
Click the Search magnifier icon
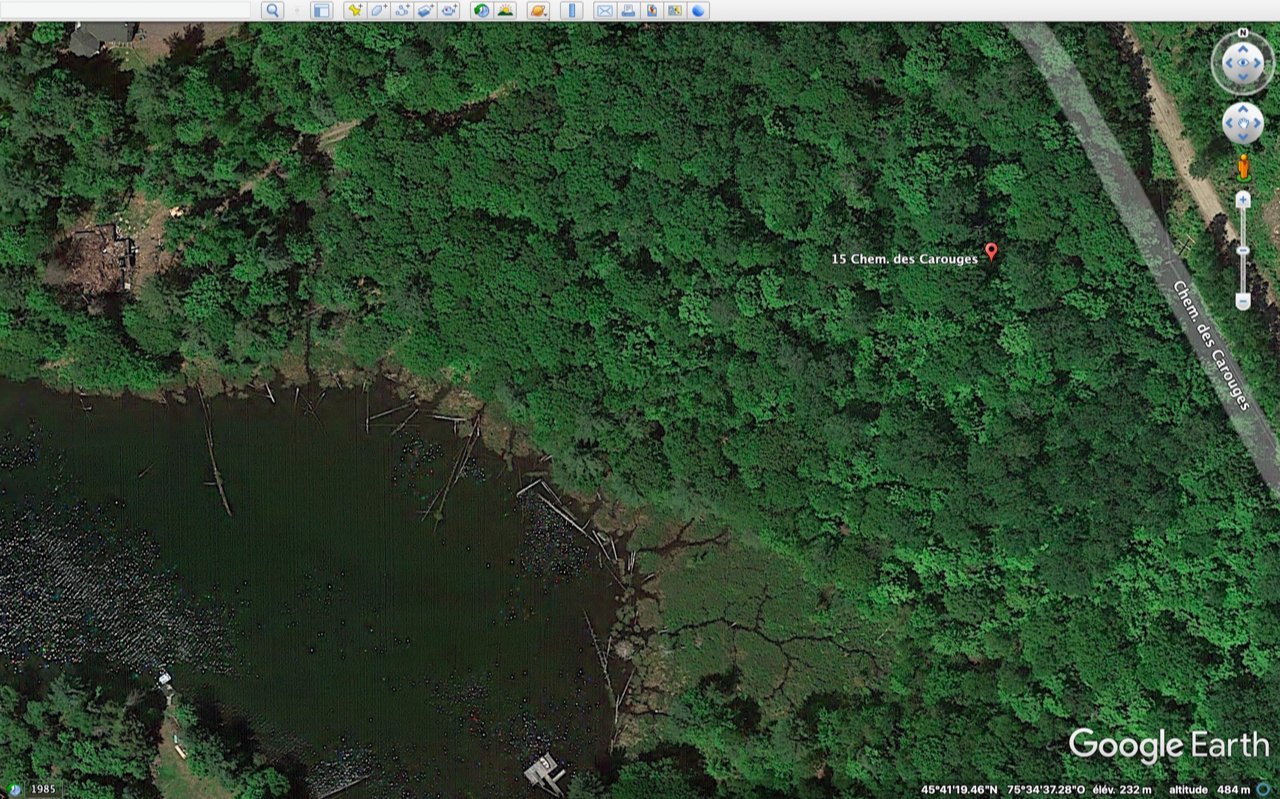(273, 10)
